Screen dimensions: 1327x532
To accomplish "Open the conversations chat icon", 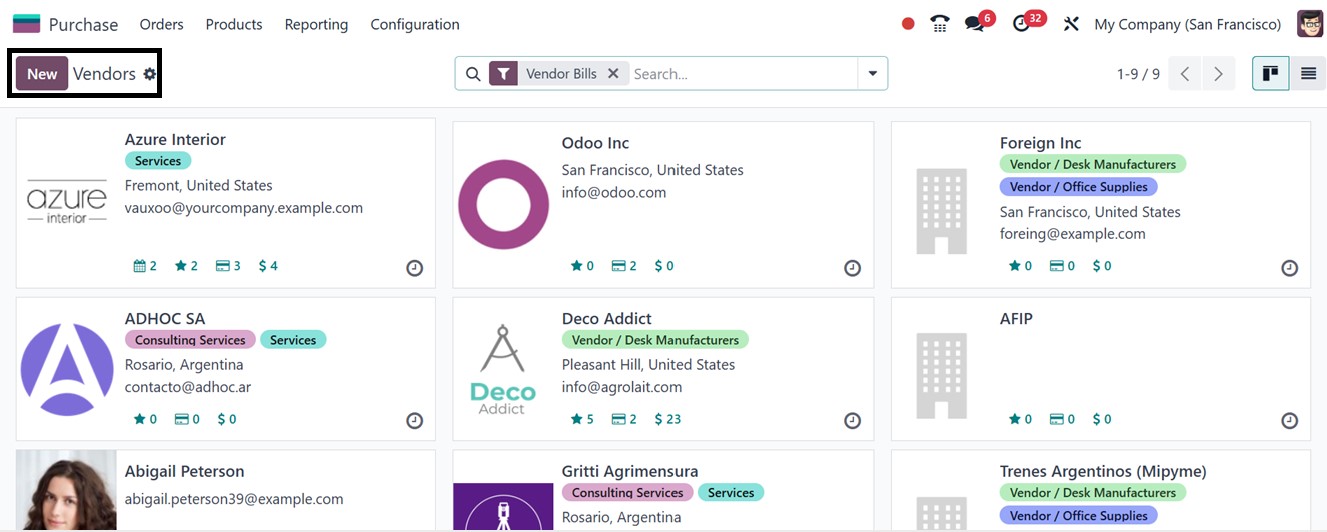I will [x=974, y=24].
